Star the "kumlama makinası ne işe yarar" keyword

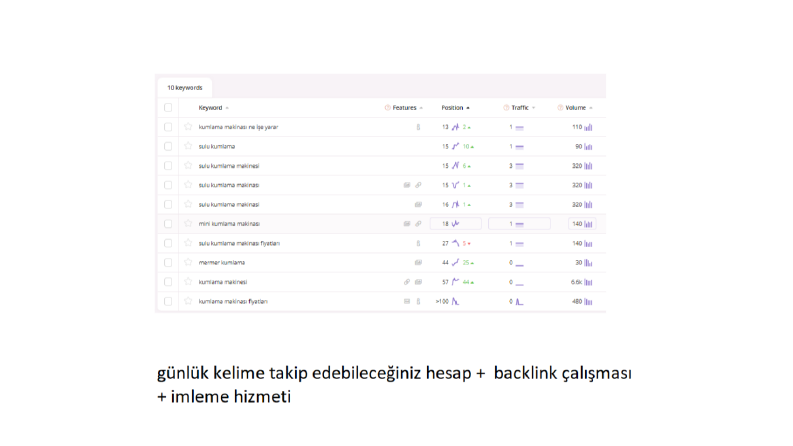(x=188, y=127)
